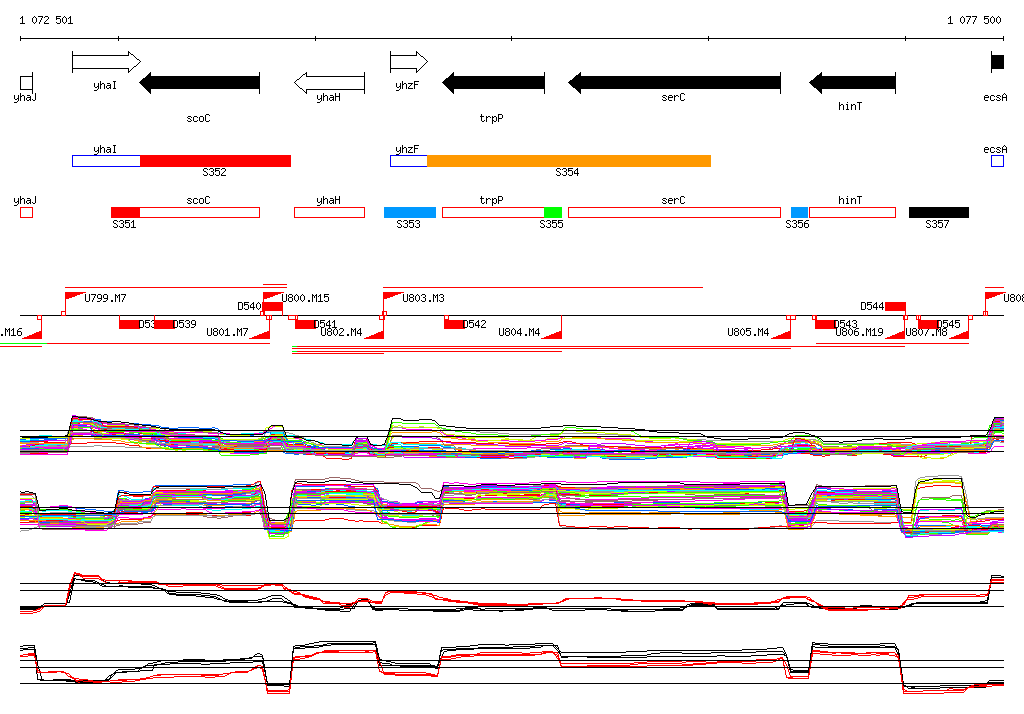Select the black S357 segment

pyautogui.click(x=939, y=212)
